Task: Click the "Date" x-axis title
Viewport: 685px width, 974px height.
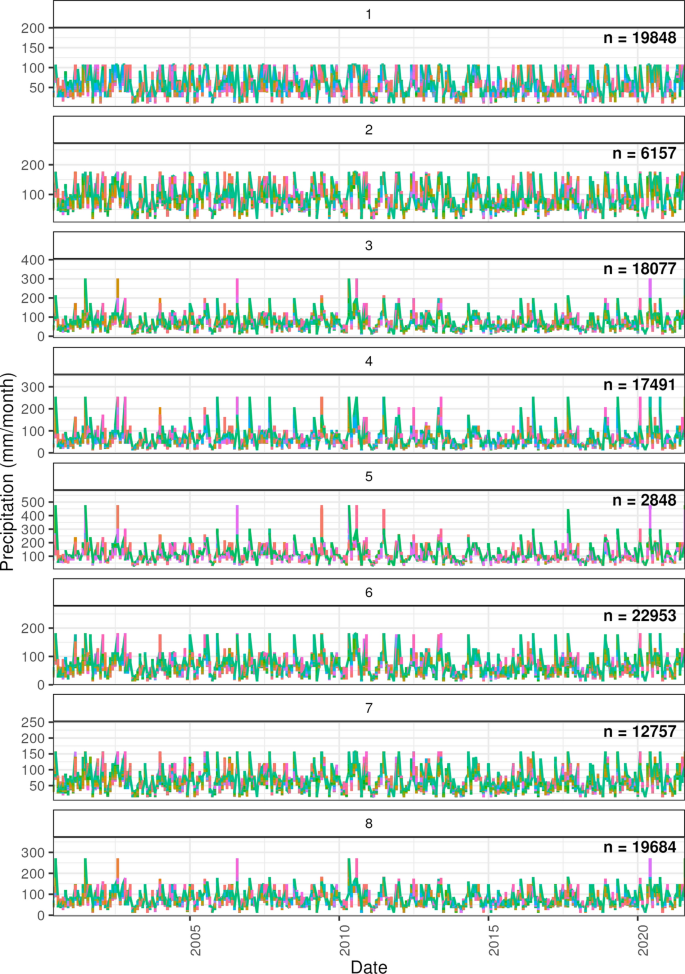Action: click(x=369, y=966)
